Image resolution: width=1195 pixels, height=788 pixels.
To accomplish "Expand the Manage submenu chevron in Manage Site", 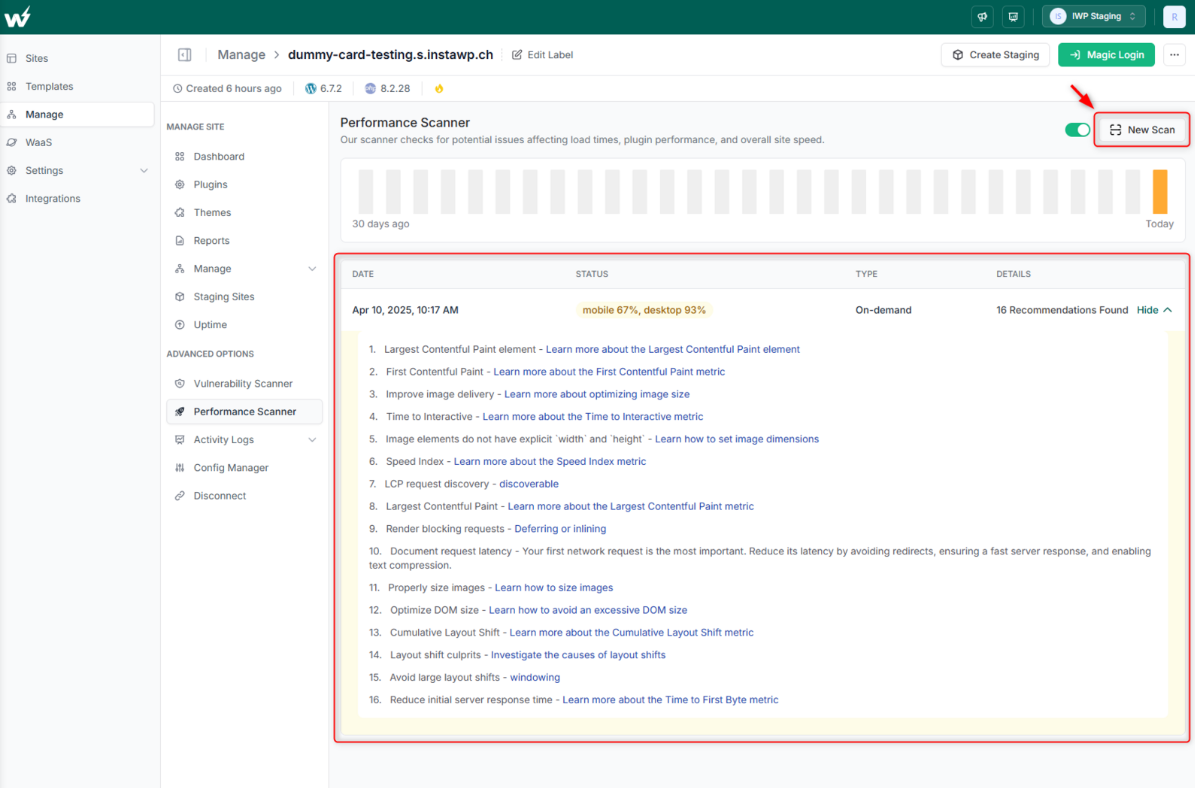I will 312,269.
